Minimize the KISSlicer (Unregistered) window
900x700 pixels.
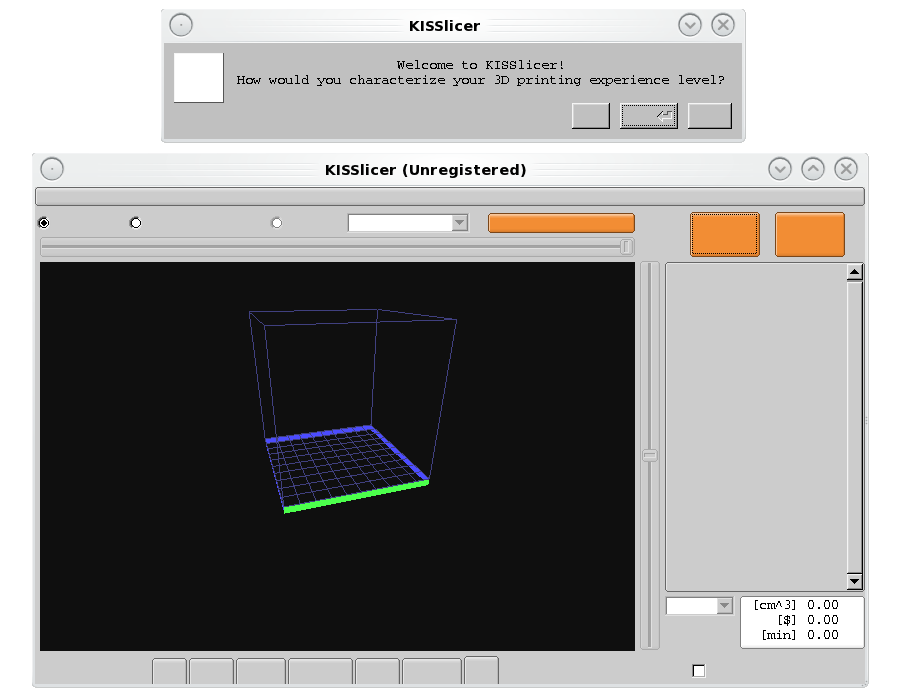click(780, 169)
